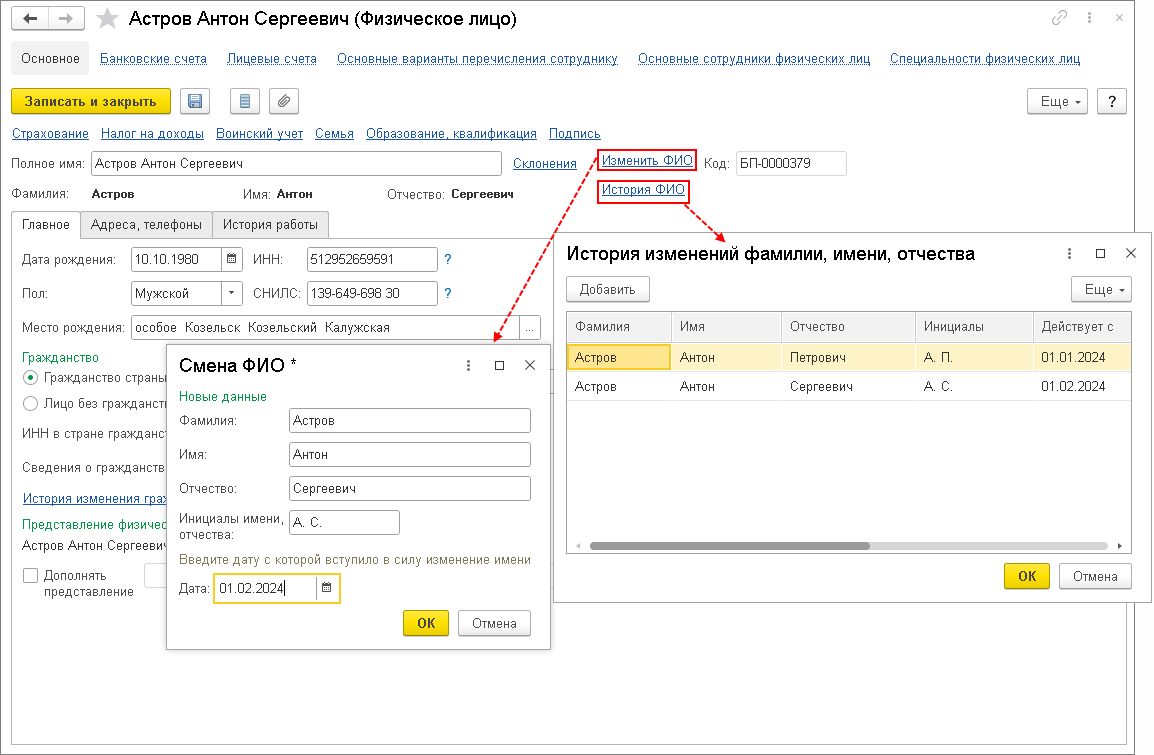
Task: Open История ФИО link
Action: 643,189
